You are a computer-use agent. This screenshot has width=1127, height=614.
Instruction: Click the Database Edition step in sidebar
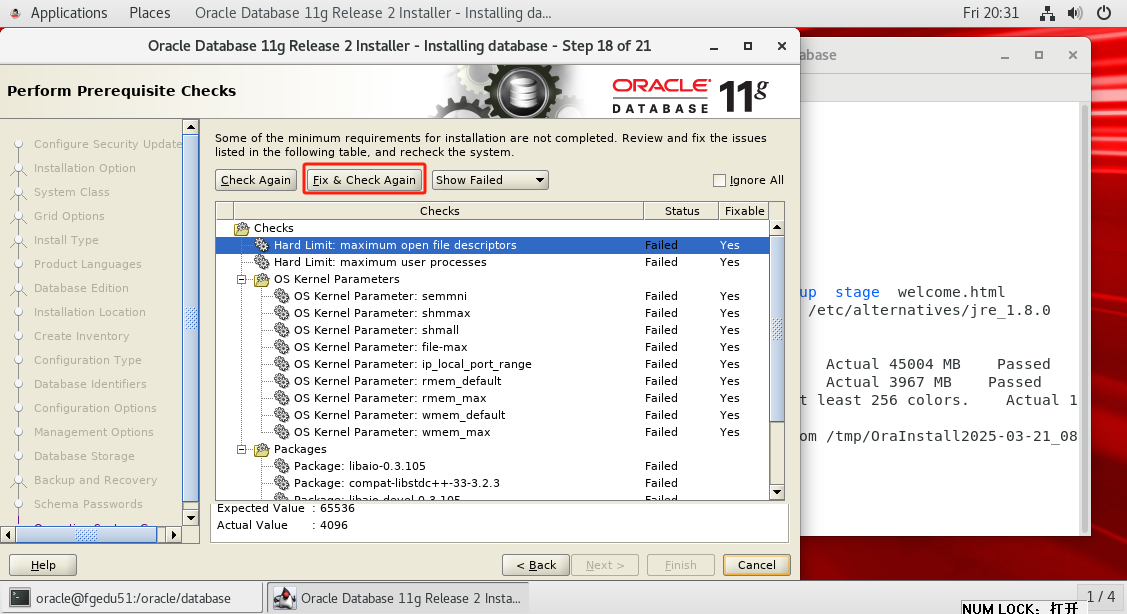tap(81, 288)
